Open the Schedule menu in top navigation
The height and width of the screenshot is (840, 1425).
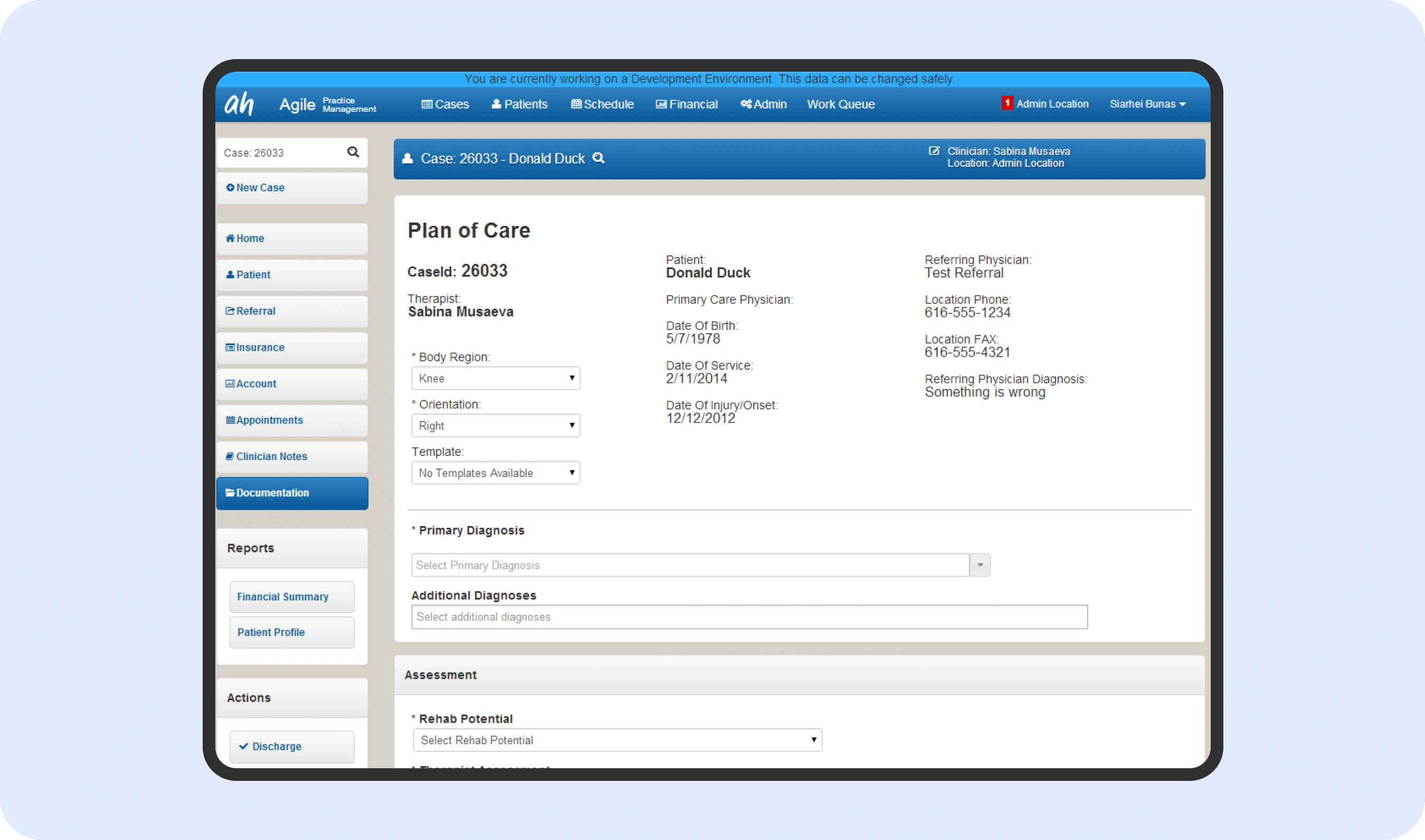(602, 104)
